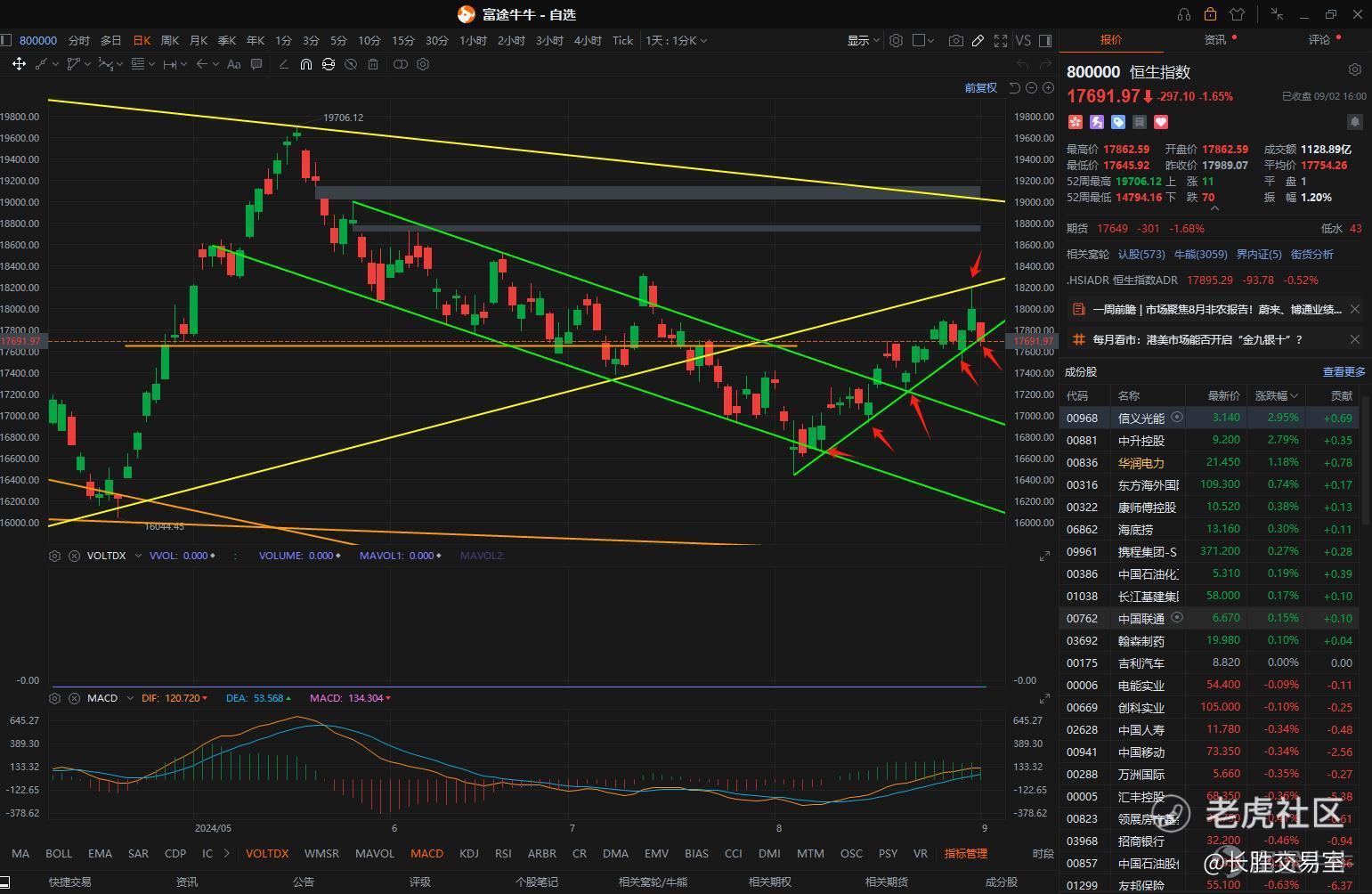The width and height of the screenshot is (1372, 894).
Task: Collapse market stats chevron under 52周最低
Action: pyautogui.click(x=1214, y=208)
